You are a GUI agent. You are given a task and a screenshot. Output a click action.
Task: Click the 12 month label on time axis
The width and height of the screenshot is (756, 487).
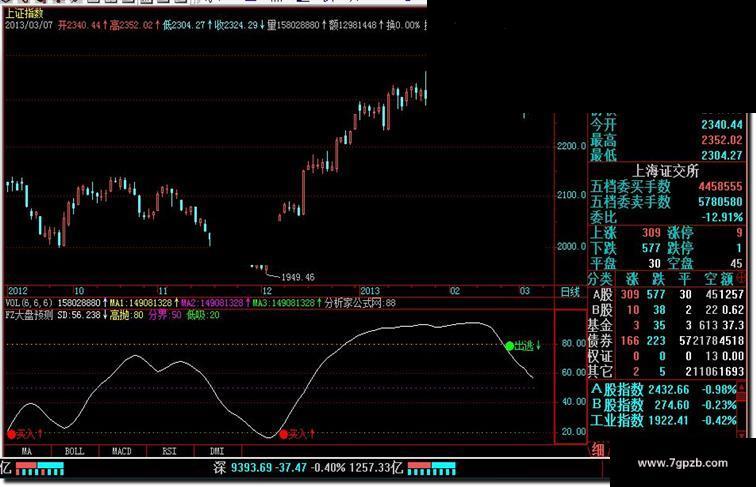click(267, 291)
